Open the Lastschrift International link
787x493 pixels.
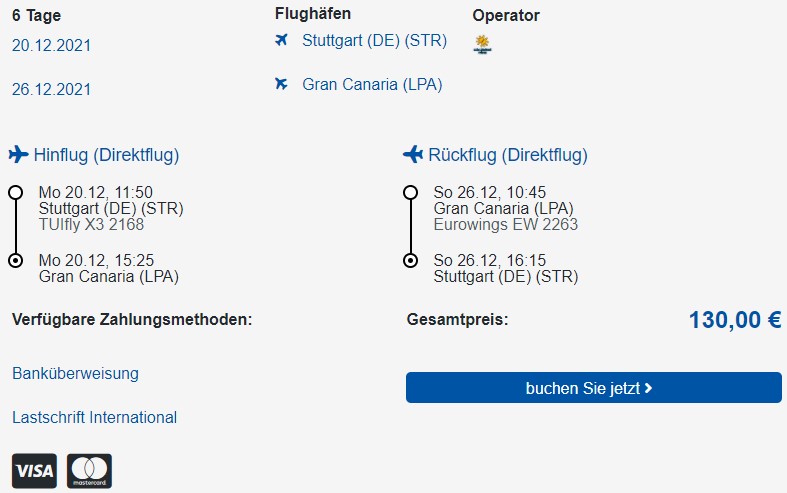[94, 417]
